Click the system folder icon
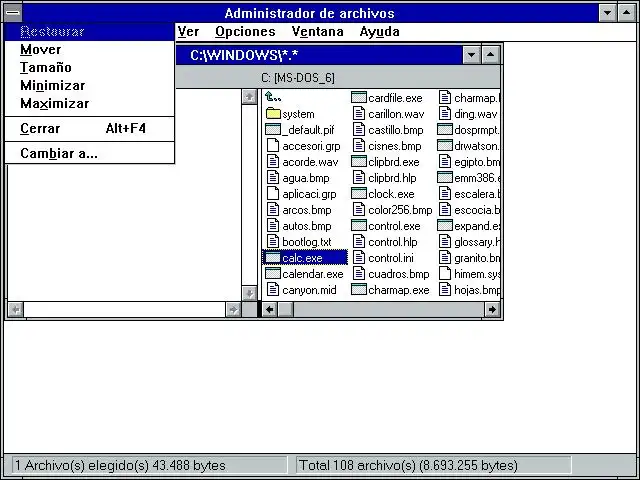 pos(273,113)
